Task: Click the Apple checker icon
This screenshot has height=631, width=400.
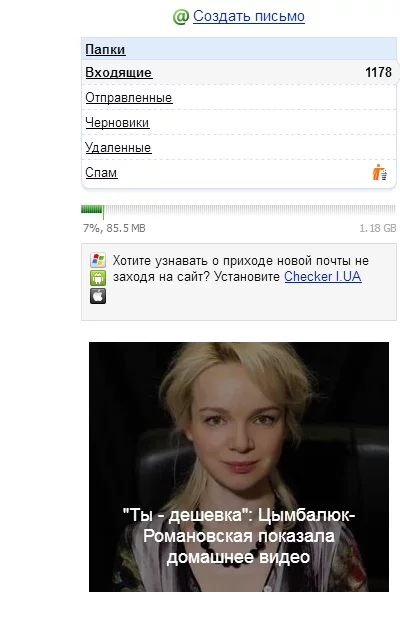Action: tap(98, 296)
